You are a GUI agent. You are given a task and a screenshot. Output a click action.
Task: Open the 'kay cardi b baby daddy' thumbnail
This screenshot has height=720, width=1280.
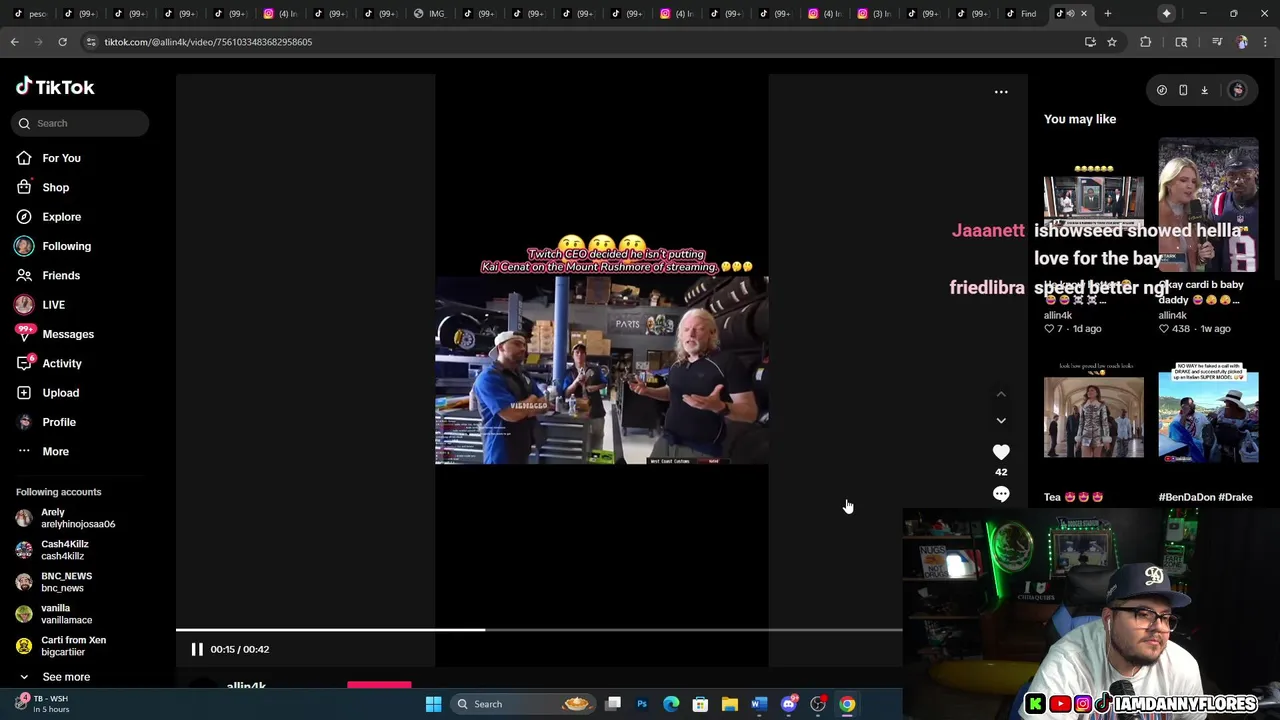coord(1208,205)
